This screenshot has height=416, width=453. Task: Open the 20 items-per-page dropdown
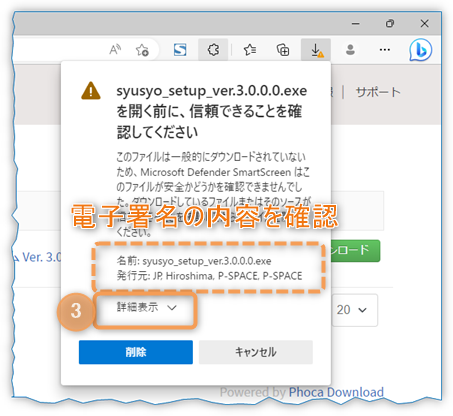(355, 310)
